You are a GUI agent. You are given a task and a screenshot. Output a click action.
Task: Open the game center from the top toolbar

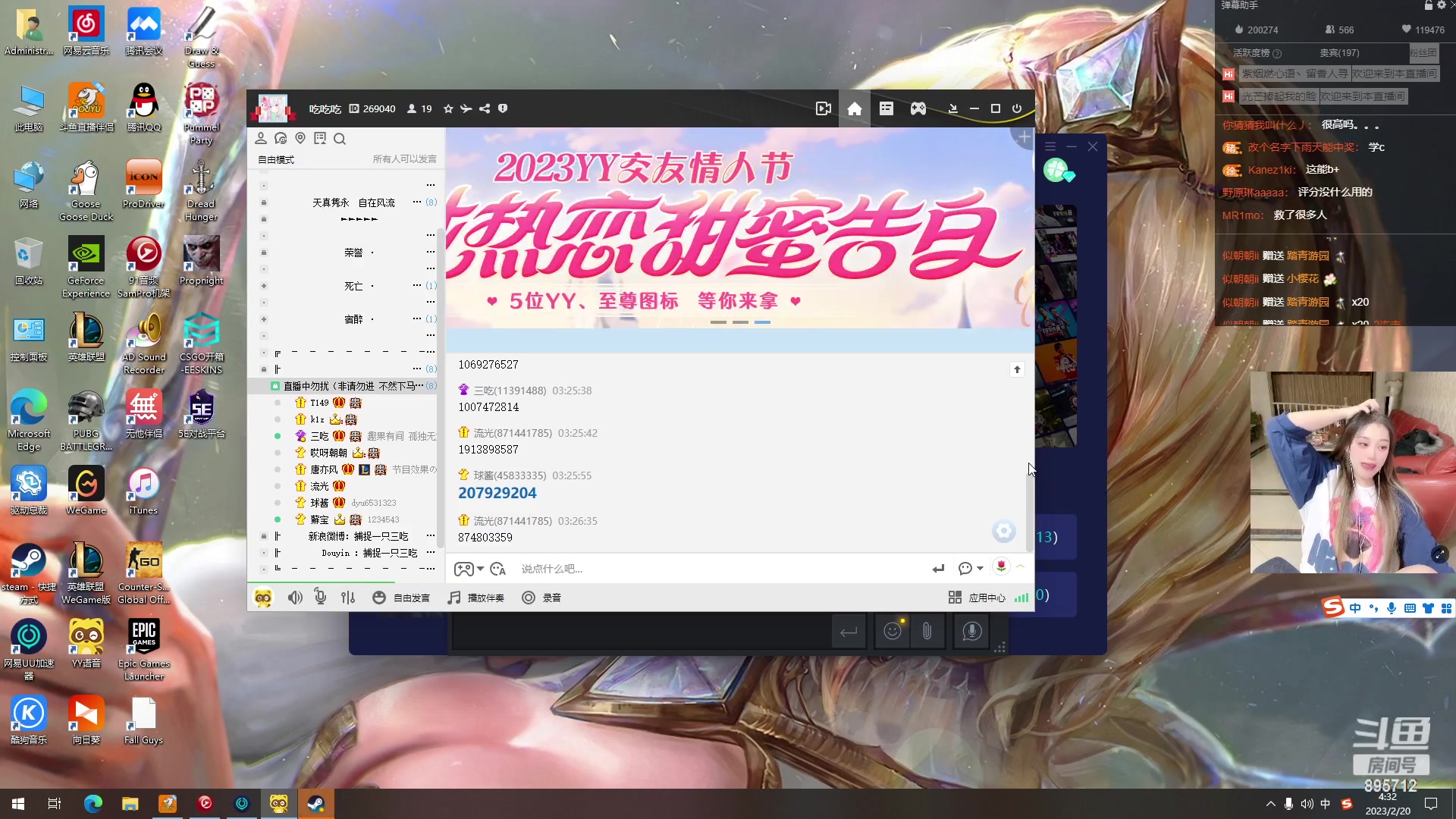point(918,108)
